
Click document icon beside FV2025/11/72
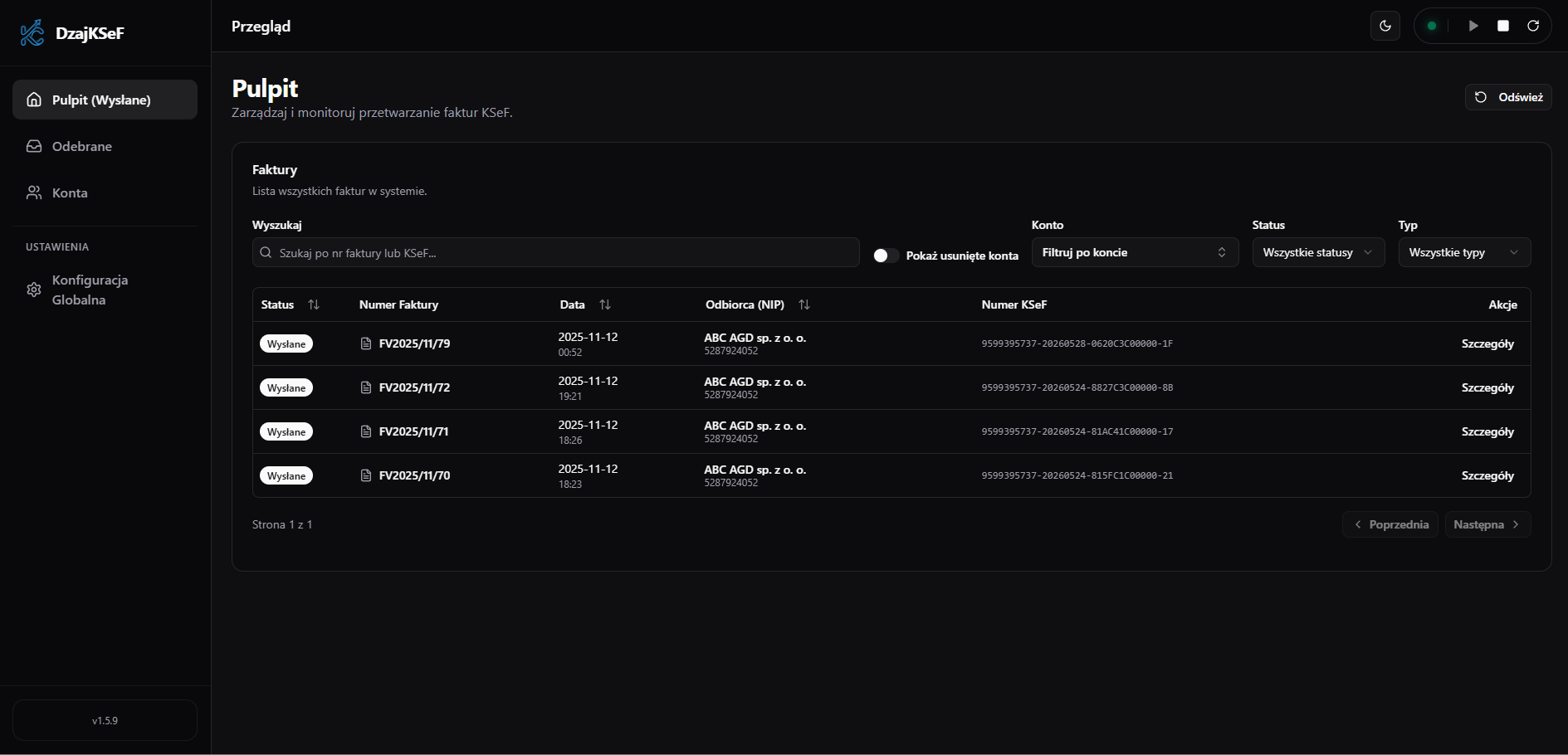pos(366,387)
